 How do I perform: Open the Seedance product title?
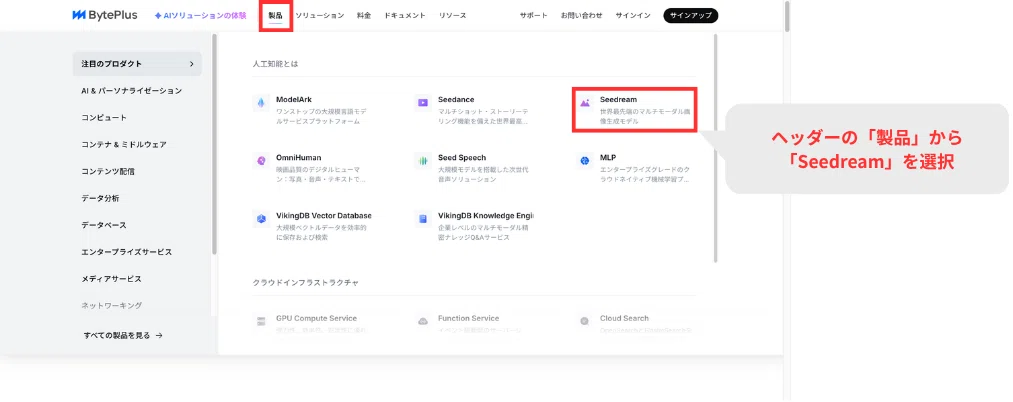[456, 100]
